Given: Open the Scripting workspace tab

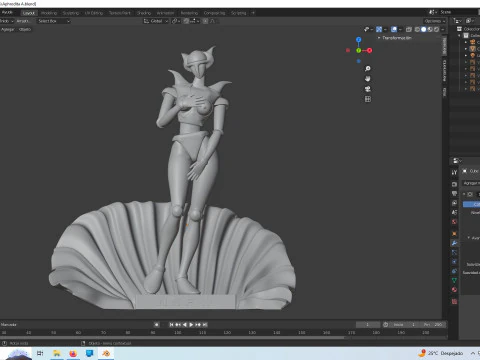Looking at the screenshot, I should pyautogui.click(x=239, y=13).
